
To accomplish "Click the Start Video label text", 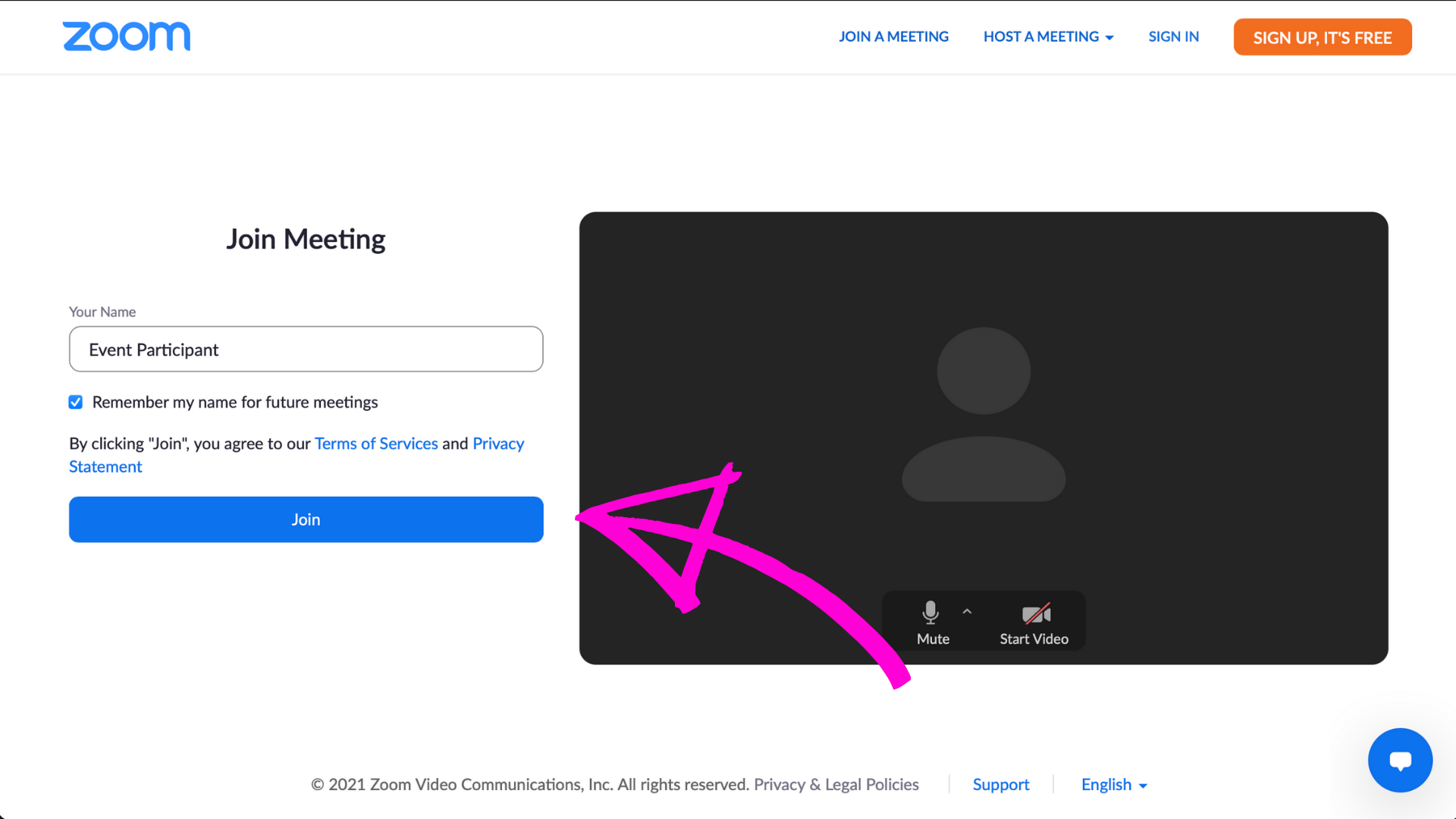I will click(x=1034, y=639).
